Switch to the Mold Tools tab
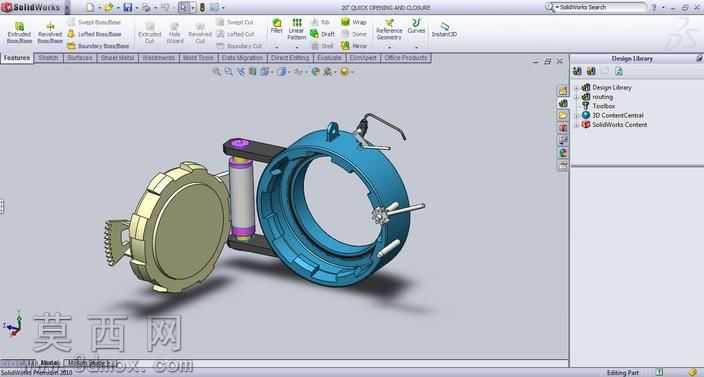Image resolution: width=704 pixels, height=377 pixels. [198, 58]
